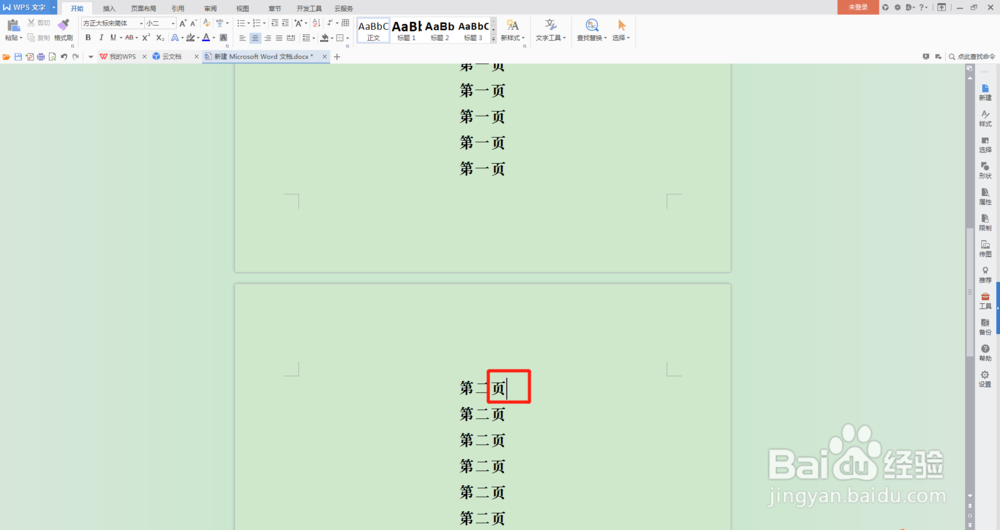This screenshot has width=1000, height=530.
Task: Click the New (新建) sidebar icon
Action: point(985,92)
